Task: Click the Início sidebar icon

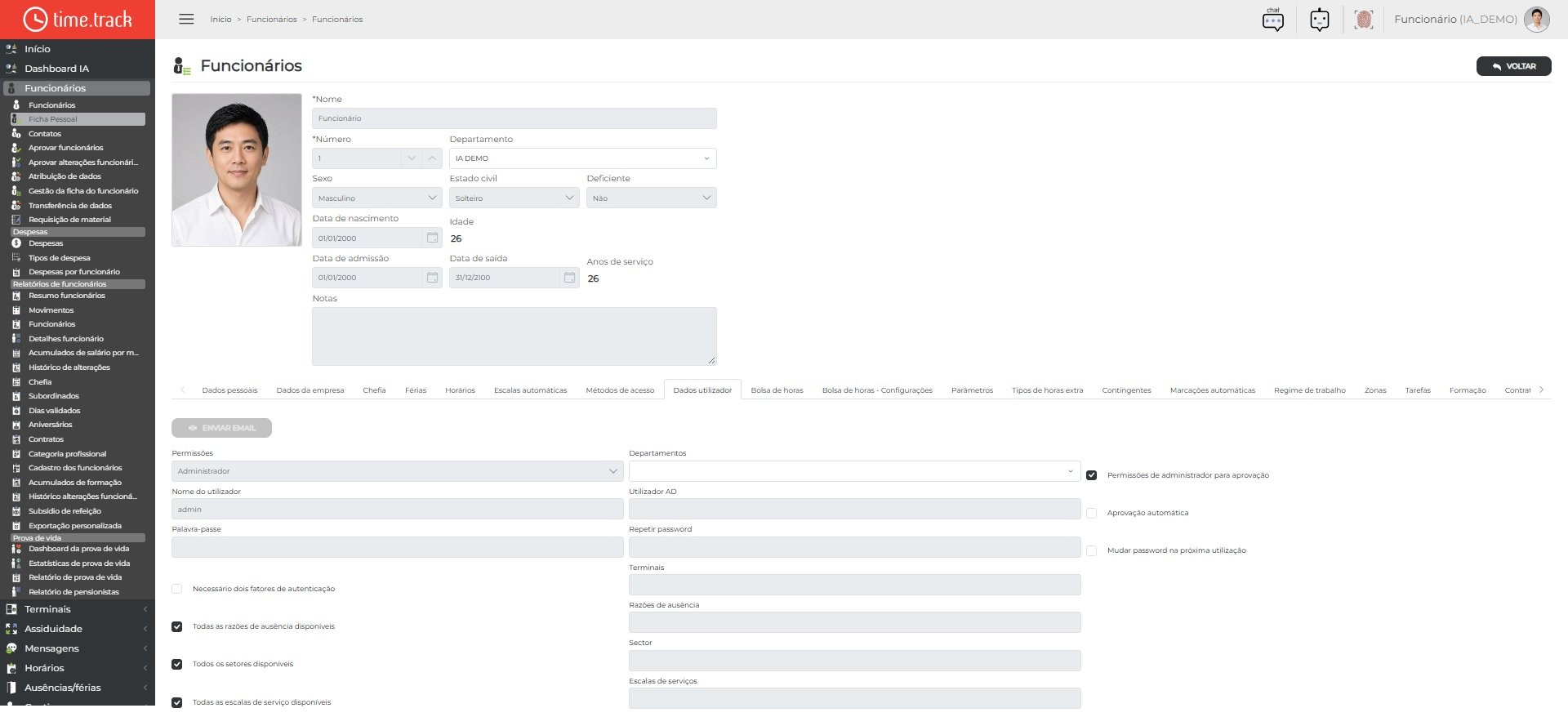Action: pos(11,49)
